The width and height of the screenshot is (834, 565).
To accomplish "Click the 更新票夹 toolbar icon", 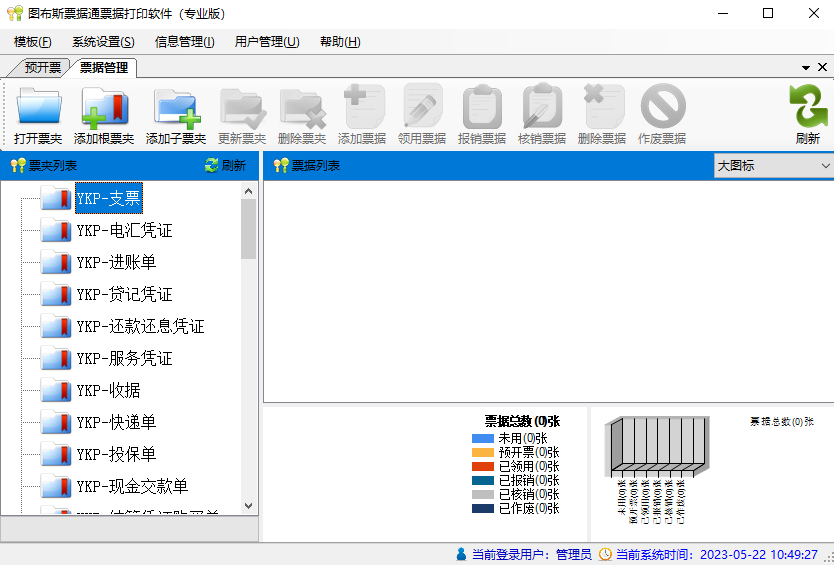I will (x=242, y=108).
